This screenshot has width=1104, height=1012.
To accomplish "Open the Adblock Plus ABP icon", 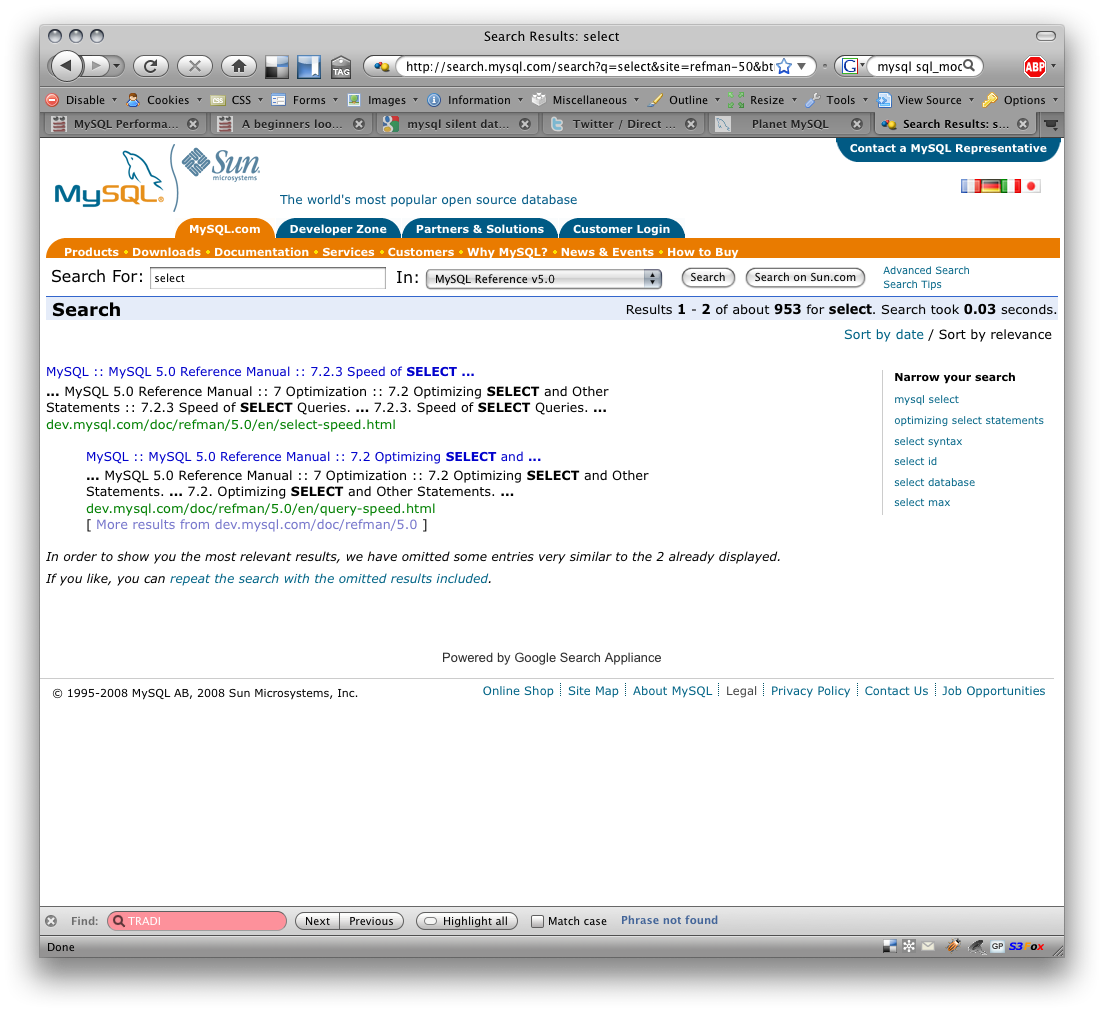I will pos(1034,66).
